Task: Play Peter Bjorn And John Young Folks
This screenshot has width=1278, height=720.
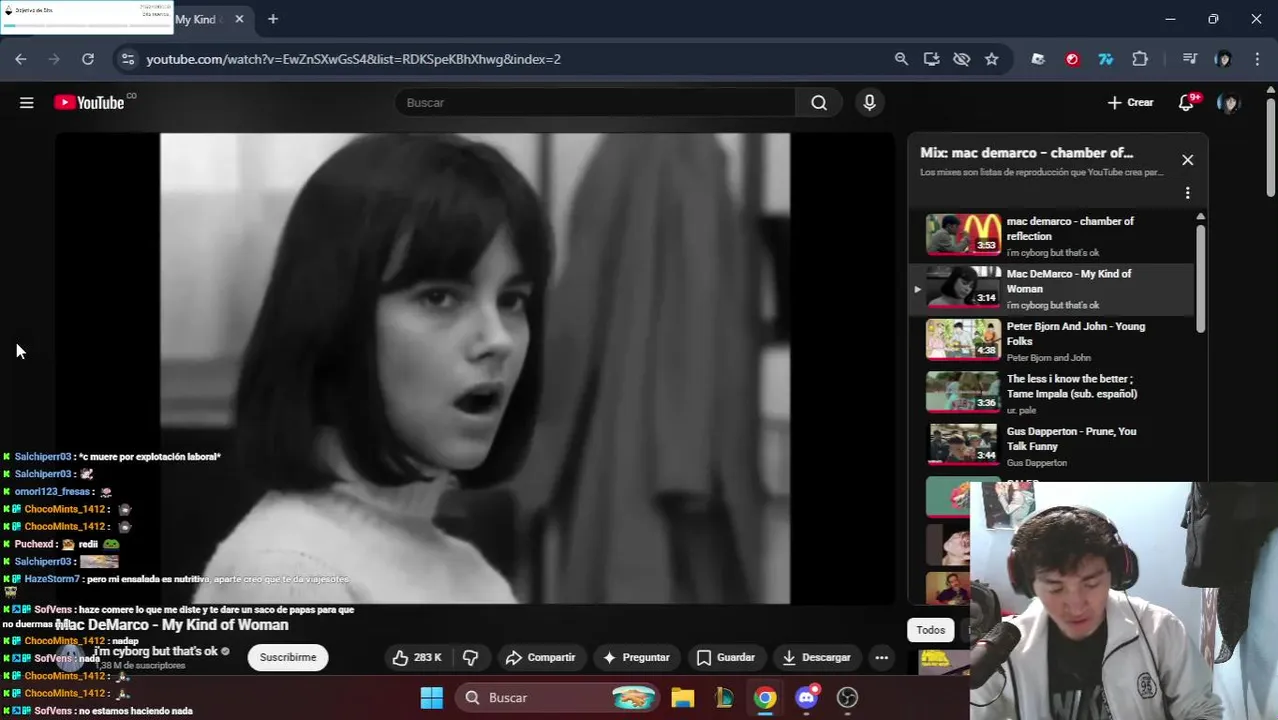Action: 1050,341
